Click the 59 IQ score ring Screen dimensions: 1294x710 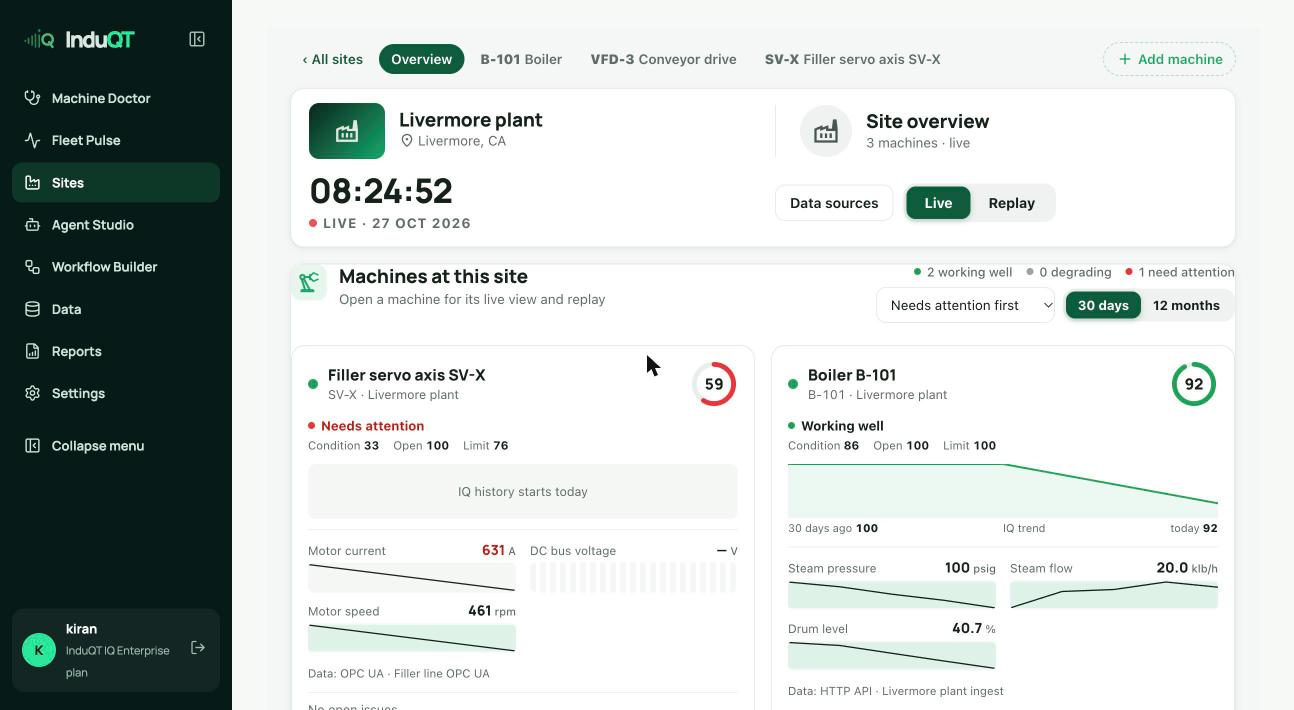point(714,384)
